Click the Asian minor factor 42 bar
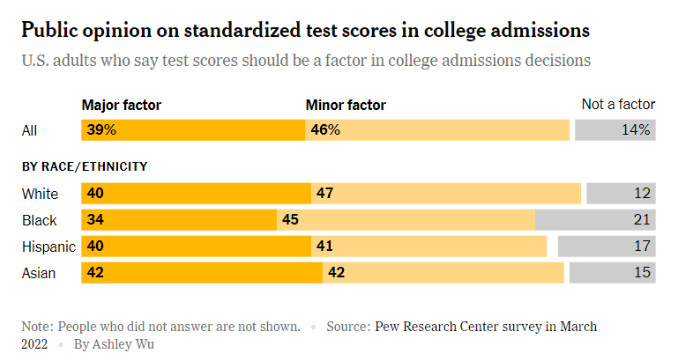The image size is (673, 363). click(443, 272)
